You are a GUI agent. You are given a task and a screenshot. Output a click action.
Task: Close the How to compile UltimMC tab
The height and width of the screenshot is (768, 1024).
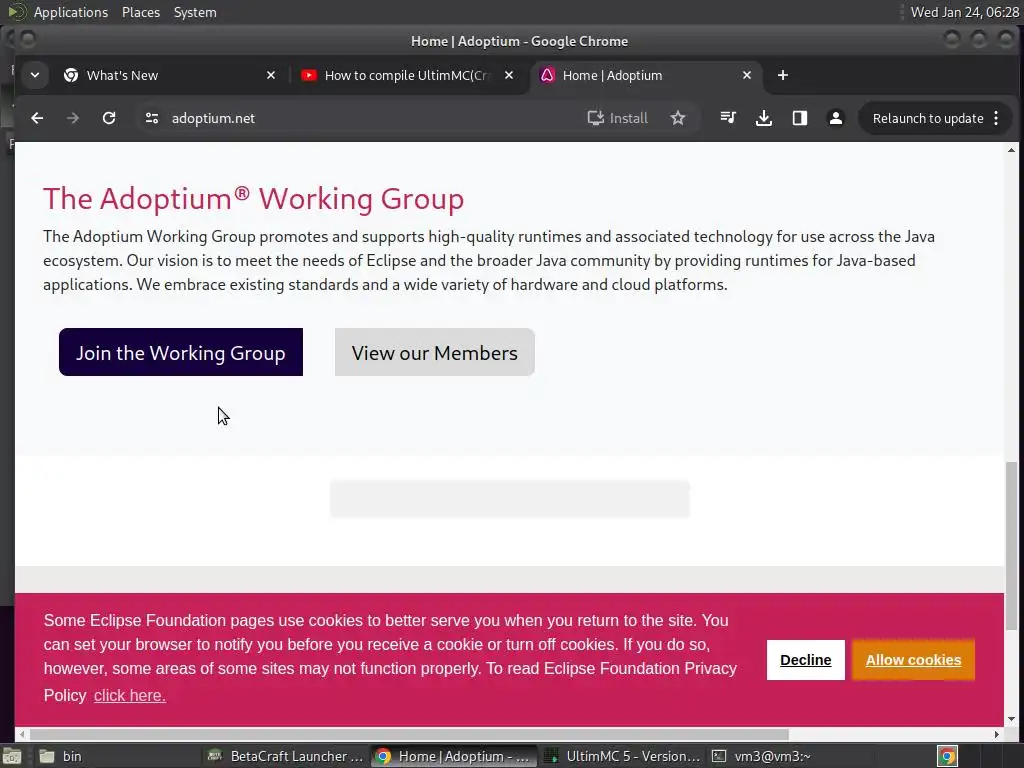click(x=509, y=75)
